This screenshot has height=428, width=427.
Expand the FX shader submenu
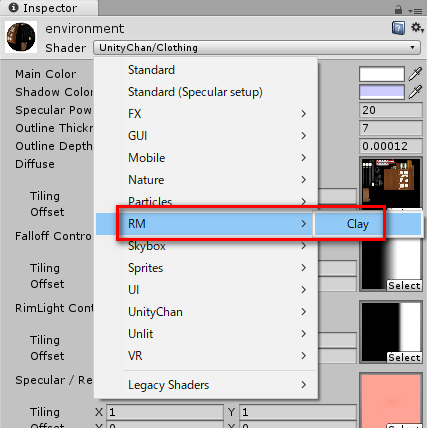(x=206, y=114)
